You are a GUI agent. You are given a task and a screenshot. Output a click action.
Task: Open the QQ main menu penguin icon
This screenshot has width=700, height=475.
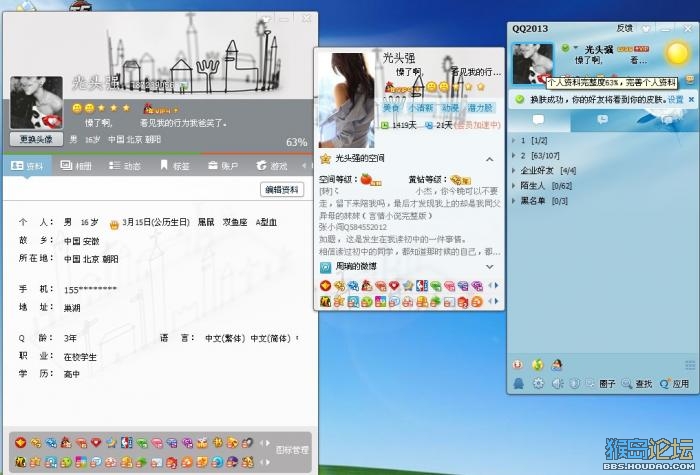518,383
